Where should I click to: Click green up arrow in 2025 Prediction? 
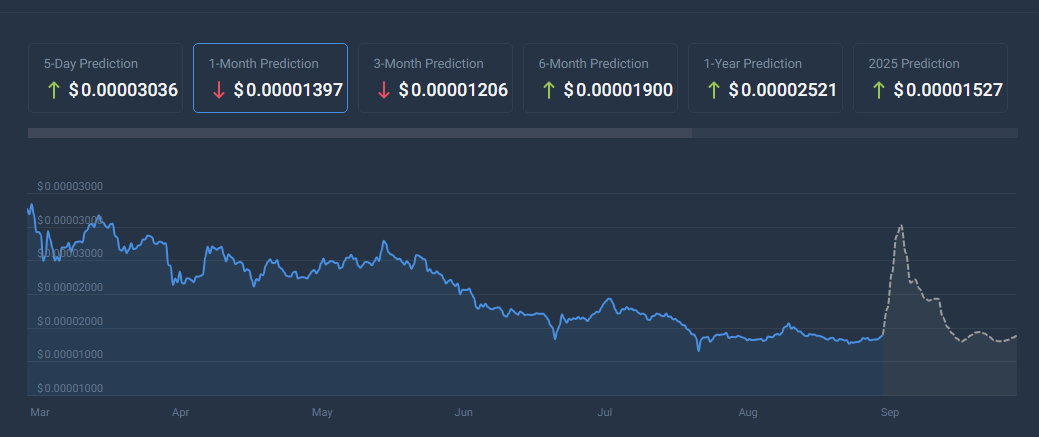click(x=879, y=90)
